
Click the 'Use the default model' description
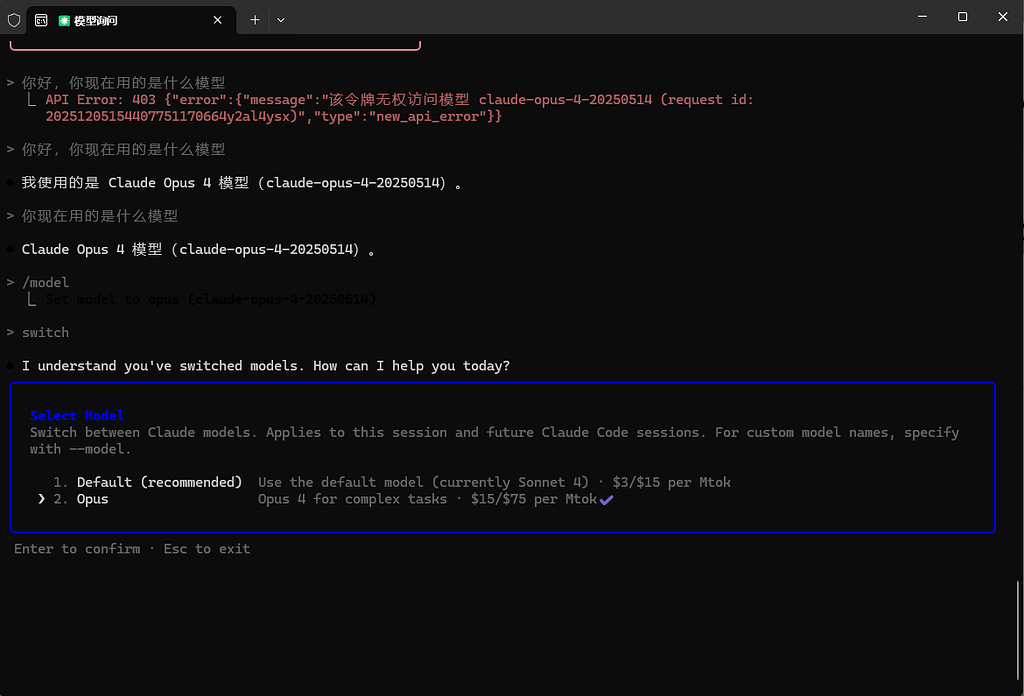coord(494,482)
